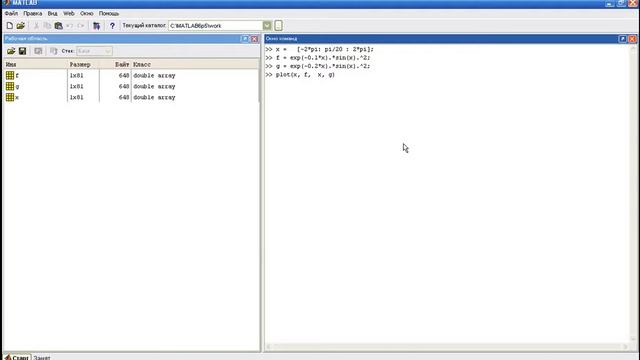This screenshot has width=640, height=360.
Task: Click scroll-right arrow of command window
Action: point(626,347)
